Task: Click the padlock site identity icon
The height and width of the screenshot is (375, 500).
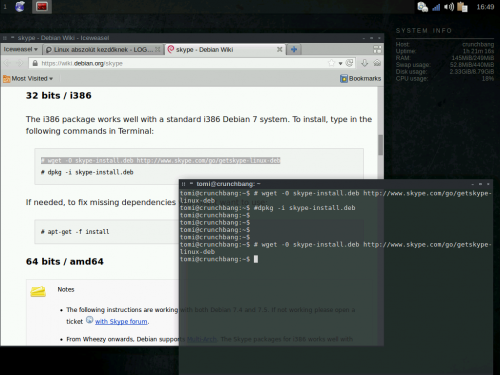Action: (35, 63)
